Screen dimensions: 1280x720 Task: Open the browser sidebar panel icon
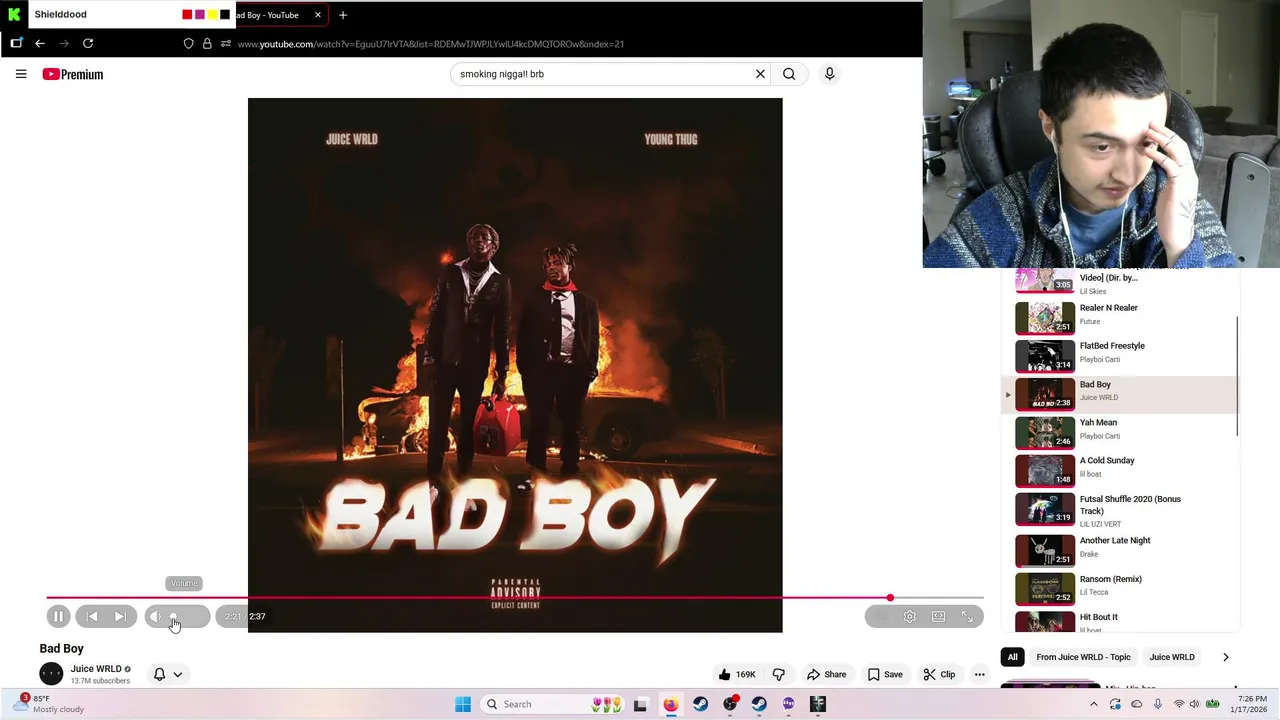coord(16,44)
